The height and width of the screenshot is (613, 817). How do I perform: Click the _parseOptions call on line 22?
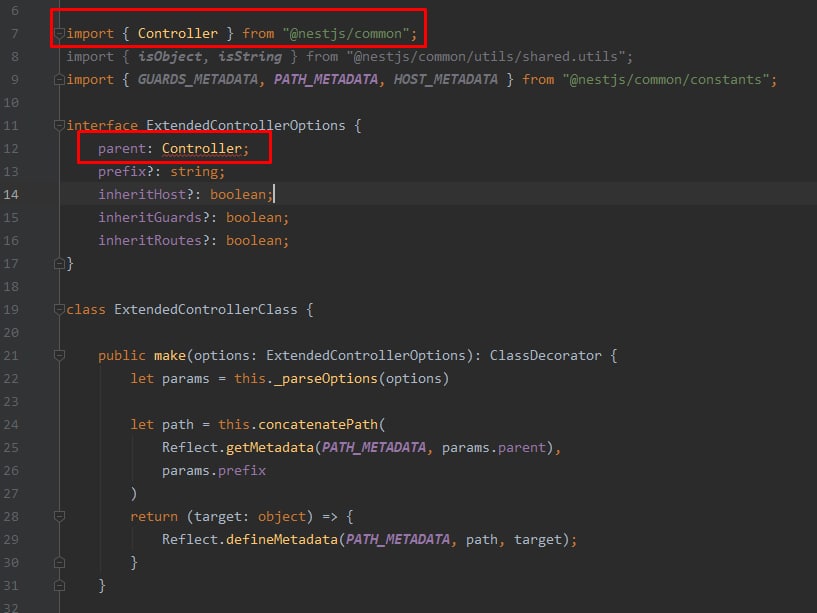[326, 378]
